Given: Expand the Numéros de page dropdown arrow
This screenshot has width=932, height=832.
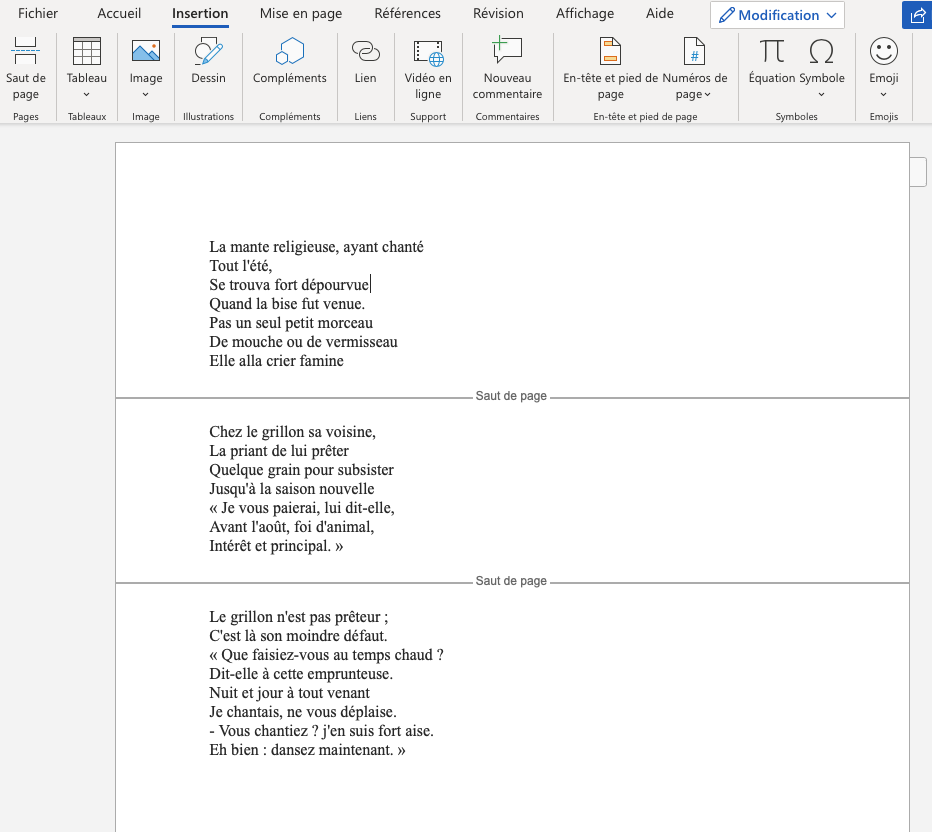Looking at the screenshot, I should [x=707, y=94].
